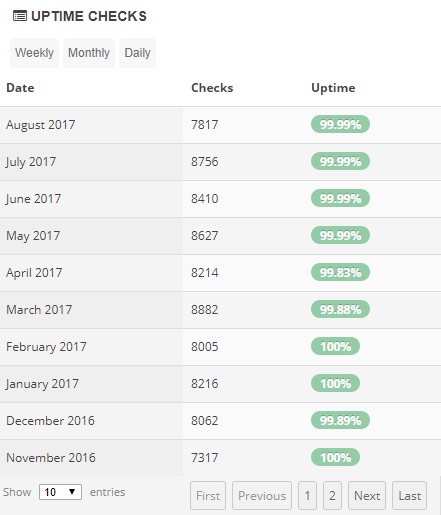Open the Show entries count dropdown

60,492
